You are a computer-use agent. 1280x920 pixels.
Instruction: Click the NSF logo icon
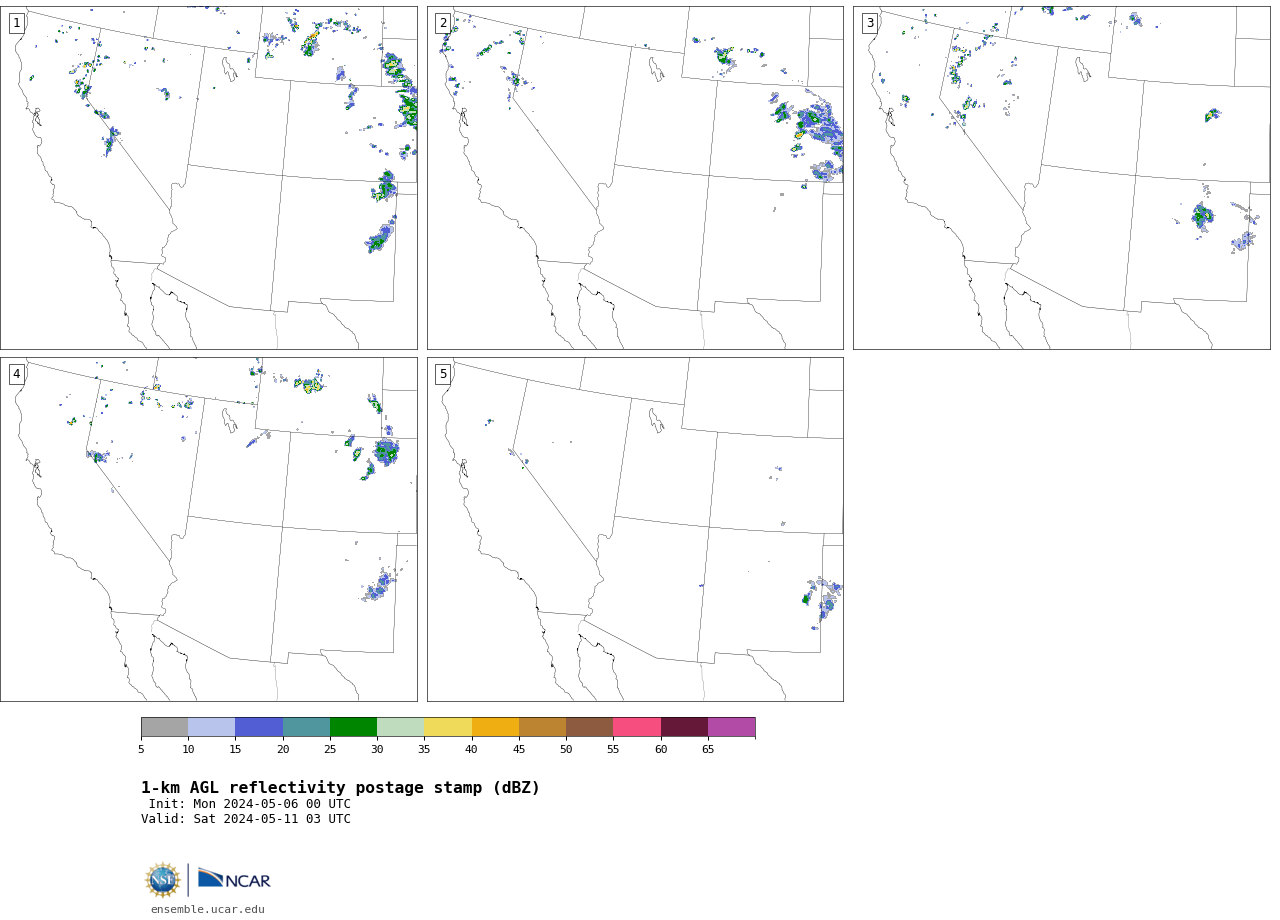coord(163,880)
